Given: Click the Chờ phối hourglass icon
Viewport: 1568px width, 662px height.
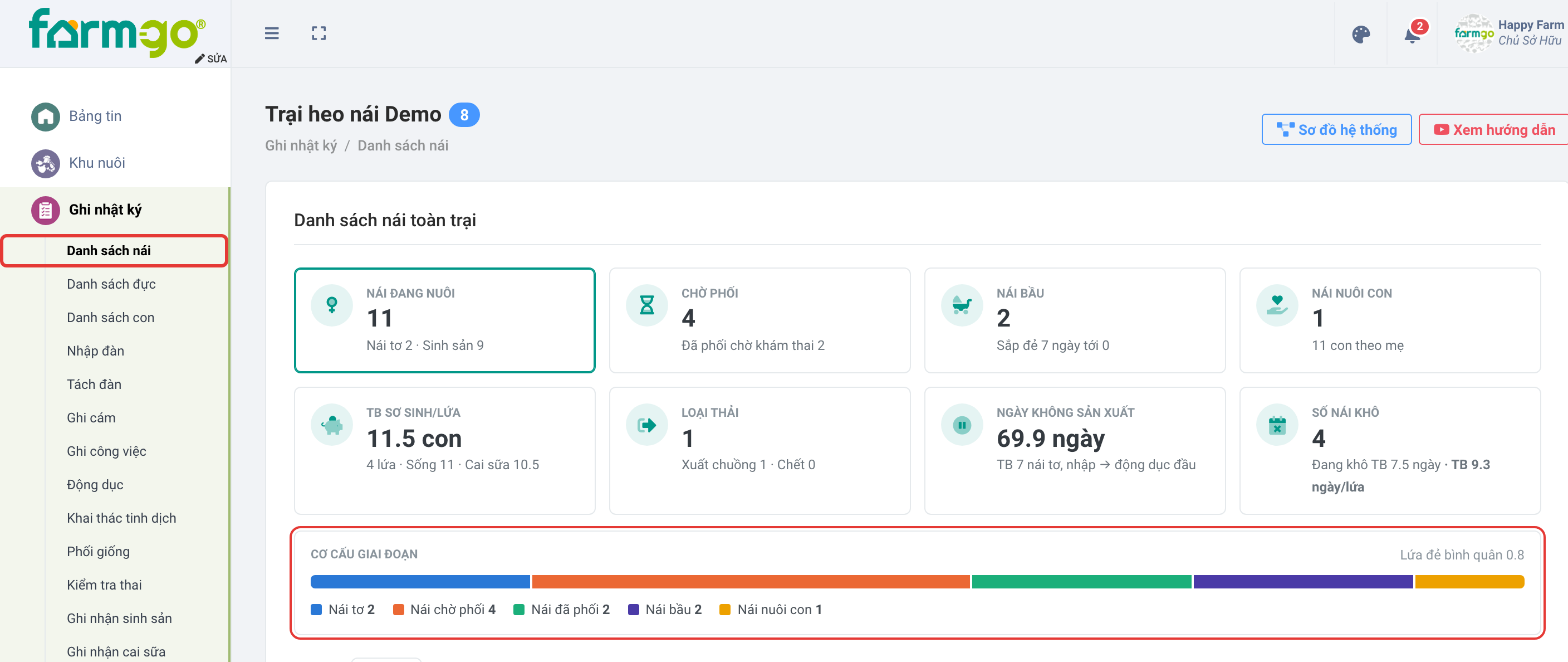Looking at the screenshot, I should tap(647, 304).
